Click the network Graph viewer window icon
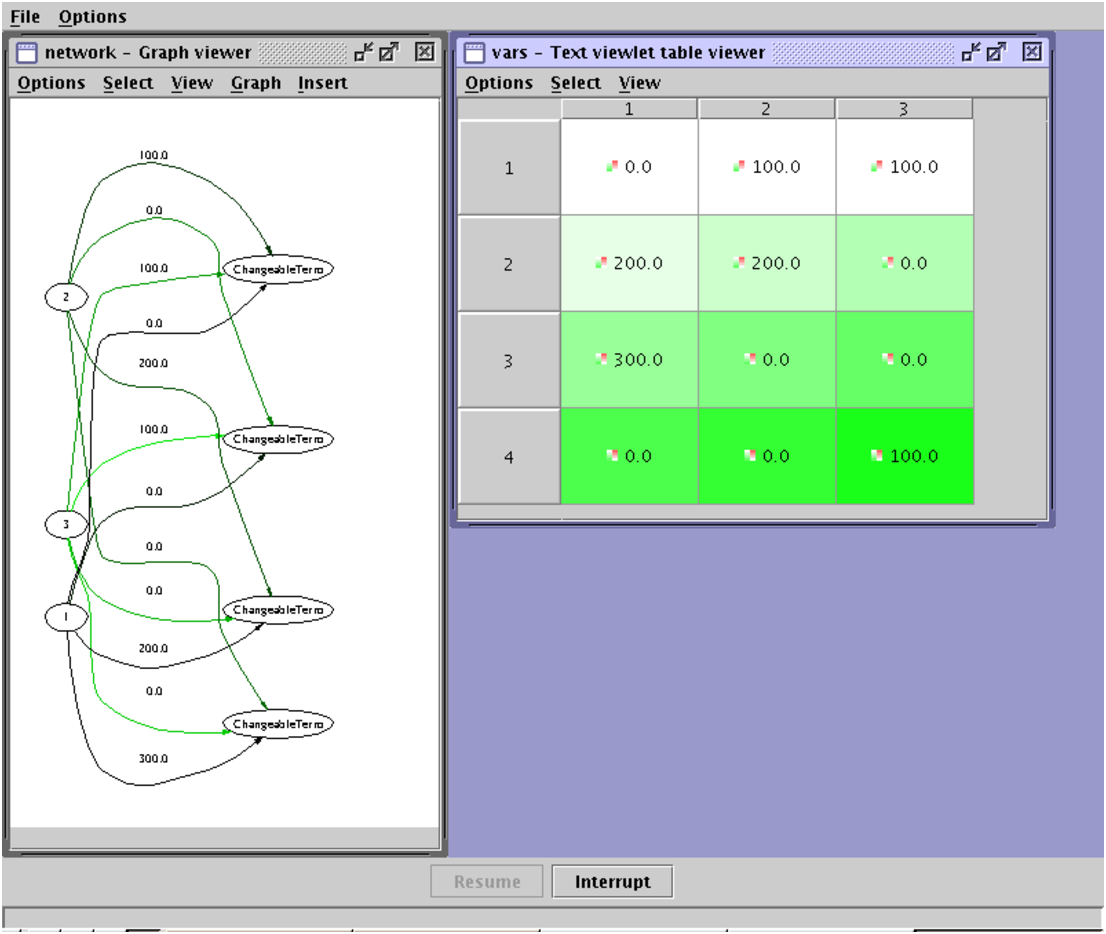The width and height of the screenshot is (1106, 934). pyautogui.click(x=28, y=52)
